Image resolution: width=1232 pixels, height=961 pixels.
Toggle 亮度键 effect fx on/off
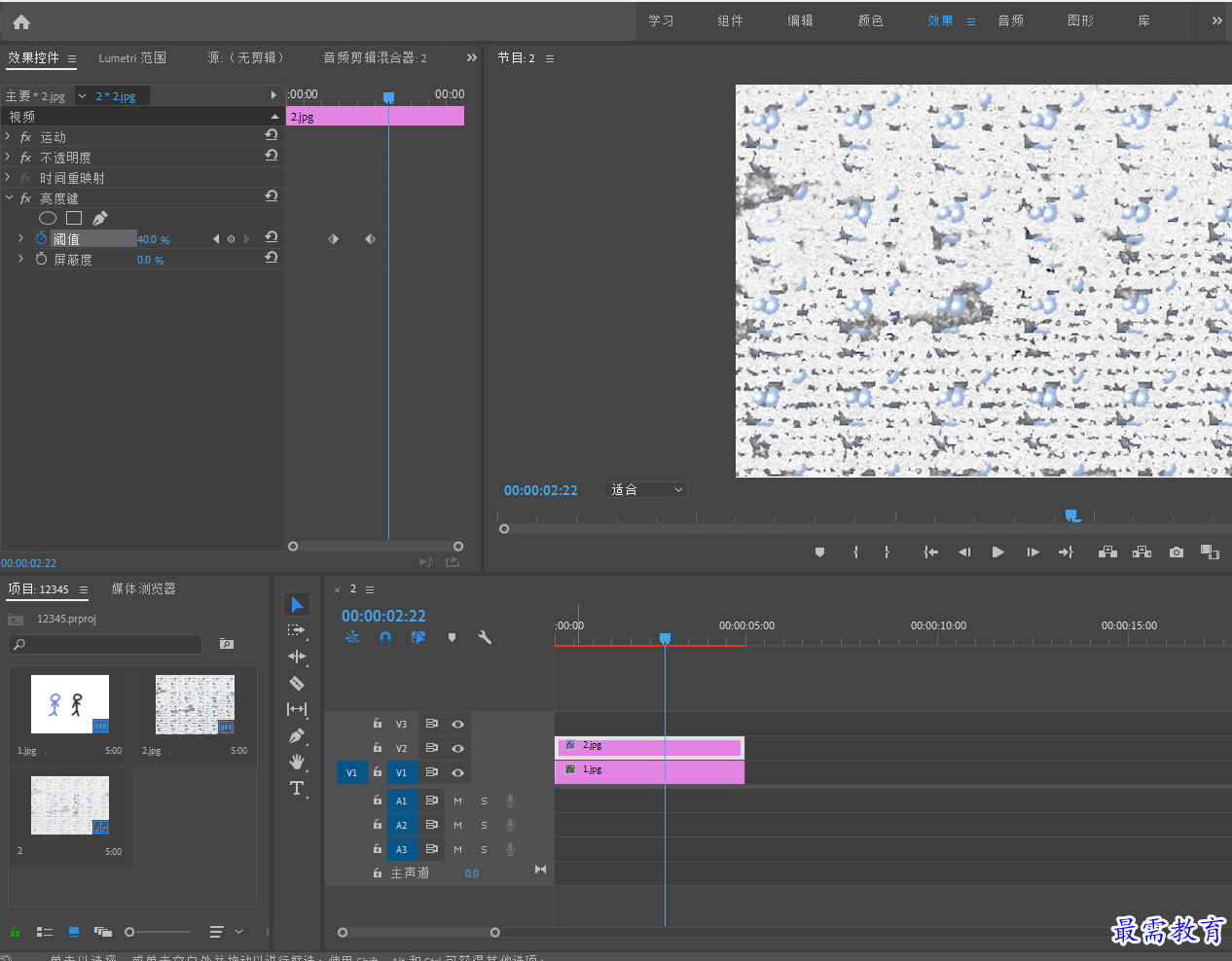click(25, 198)
